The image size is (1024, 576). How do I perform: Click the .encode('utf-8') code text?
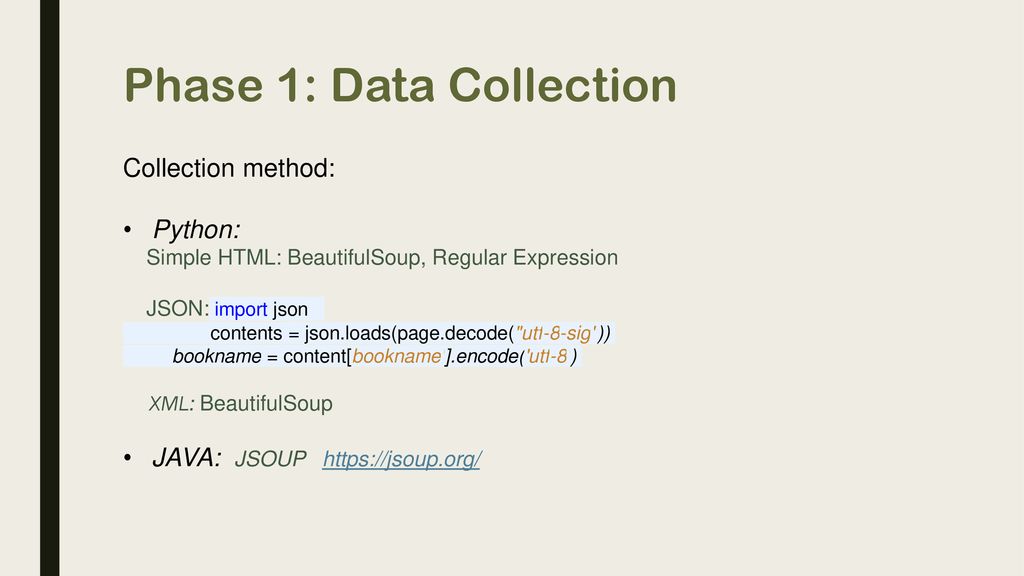513,357
